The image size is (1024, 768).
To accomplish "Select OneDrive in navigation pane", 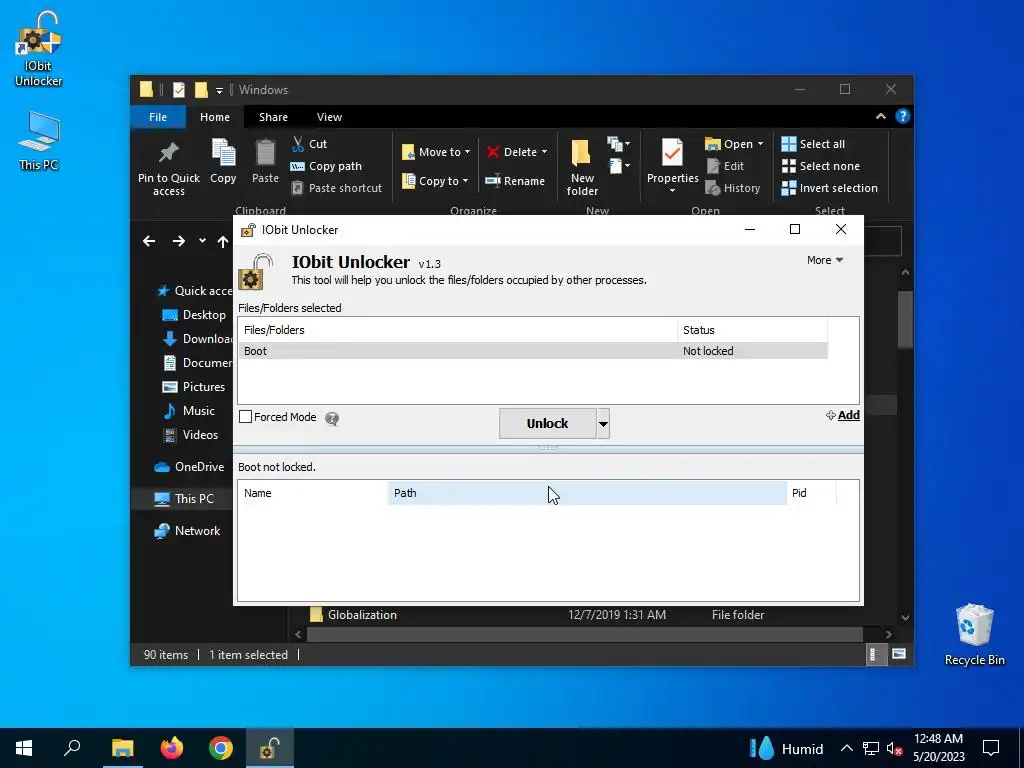I will tap(189, 467).
